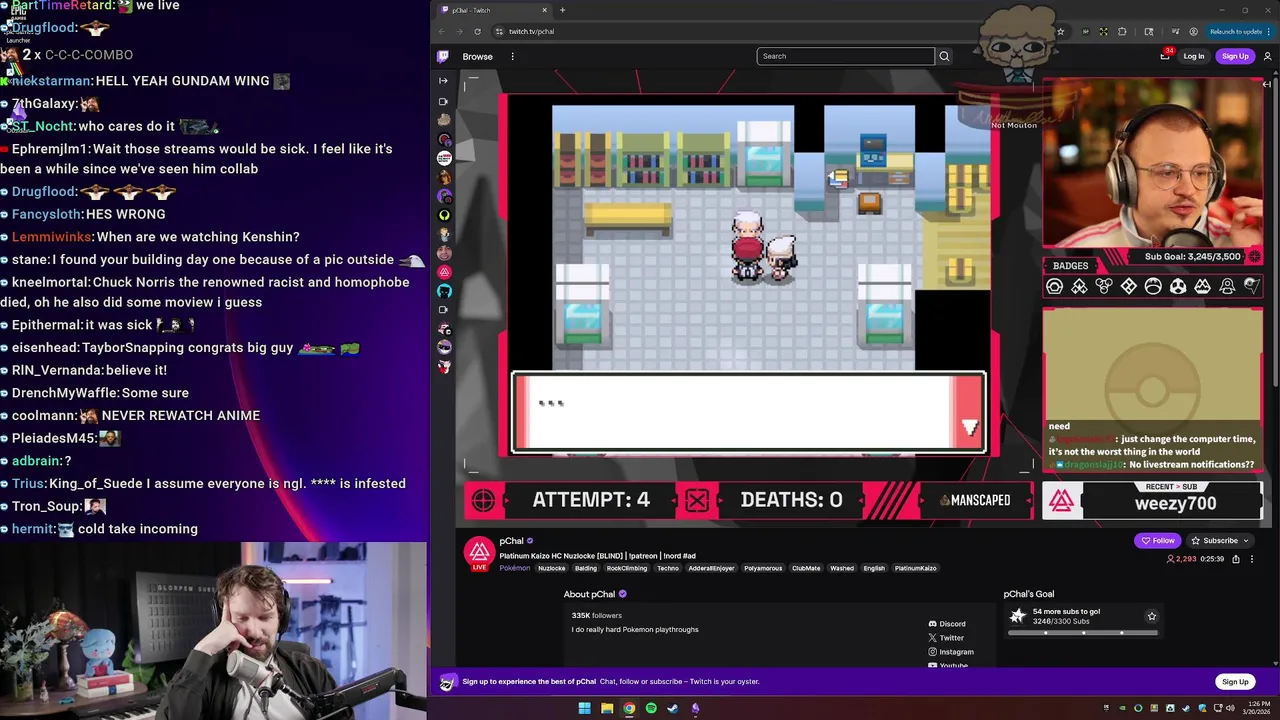Click the share icon below Subscribe

1236,559
